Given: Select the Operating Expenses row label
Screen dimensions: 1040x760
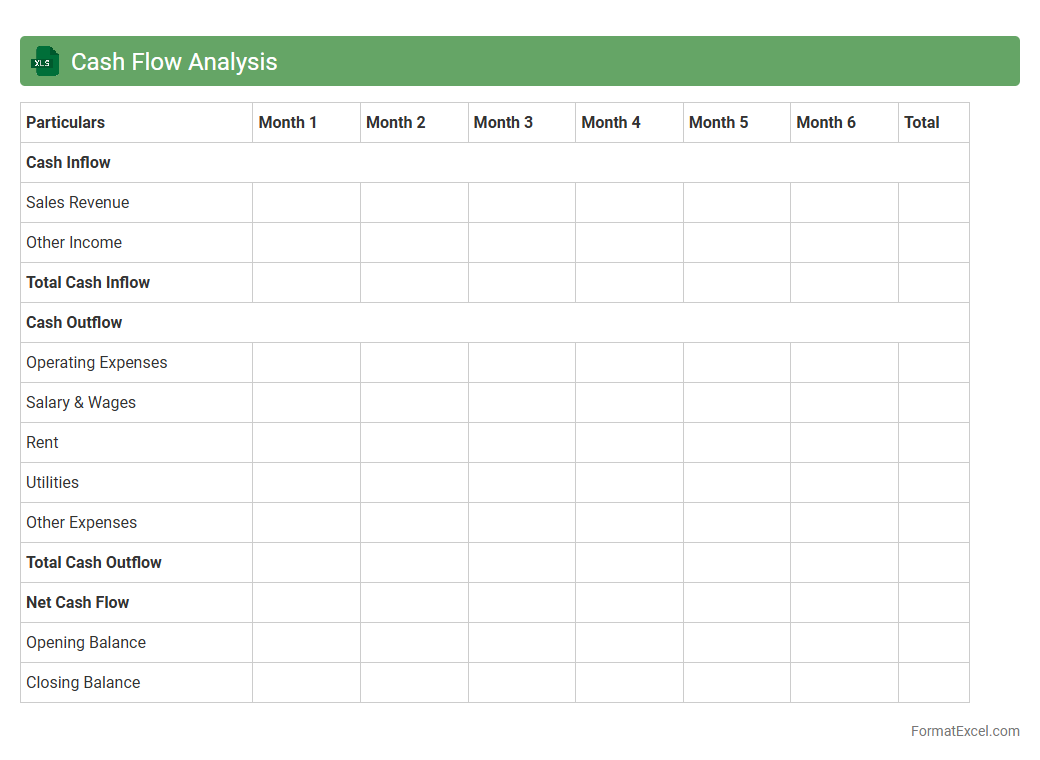Looking at the screenshot, I should [97, 362].
